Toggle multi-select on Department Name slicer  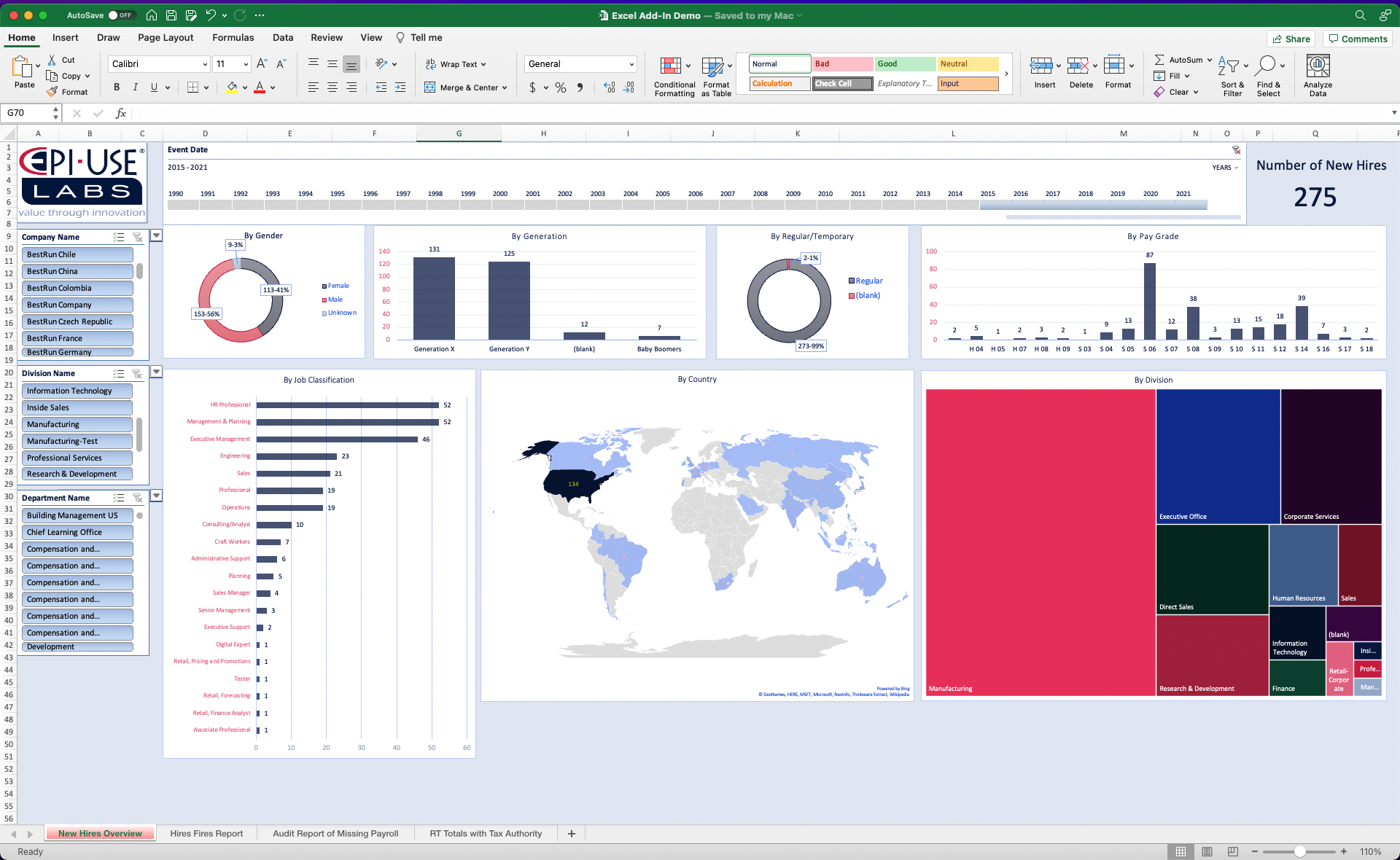pos(118,499)
